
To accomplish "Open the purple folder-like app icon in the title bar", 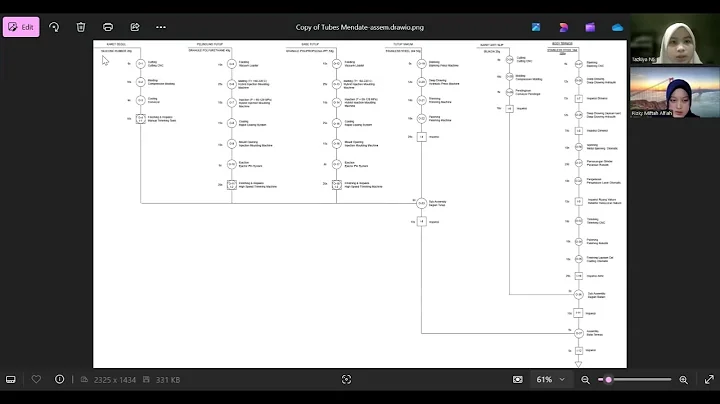I will (x=590, y=27).
